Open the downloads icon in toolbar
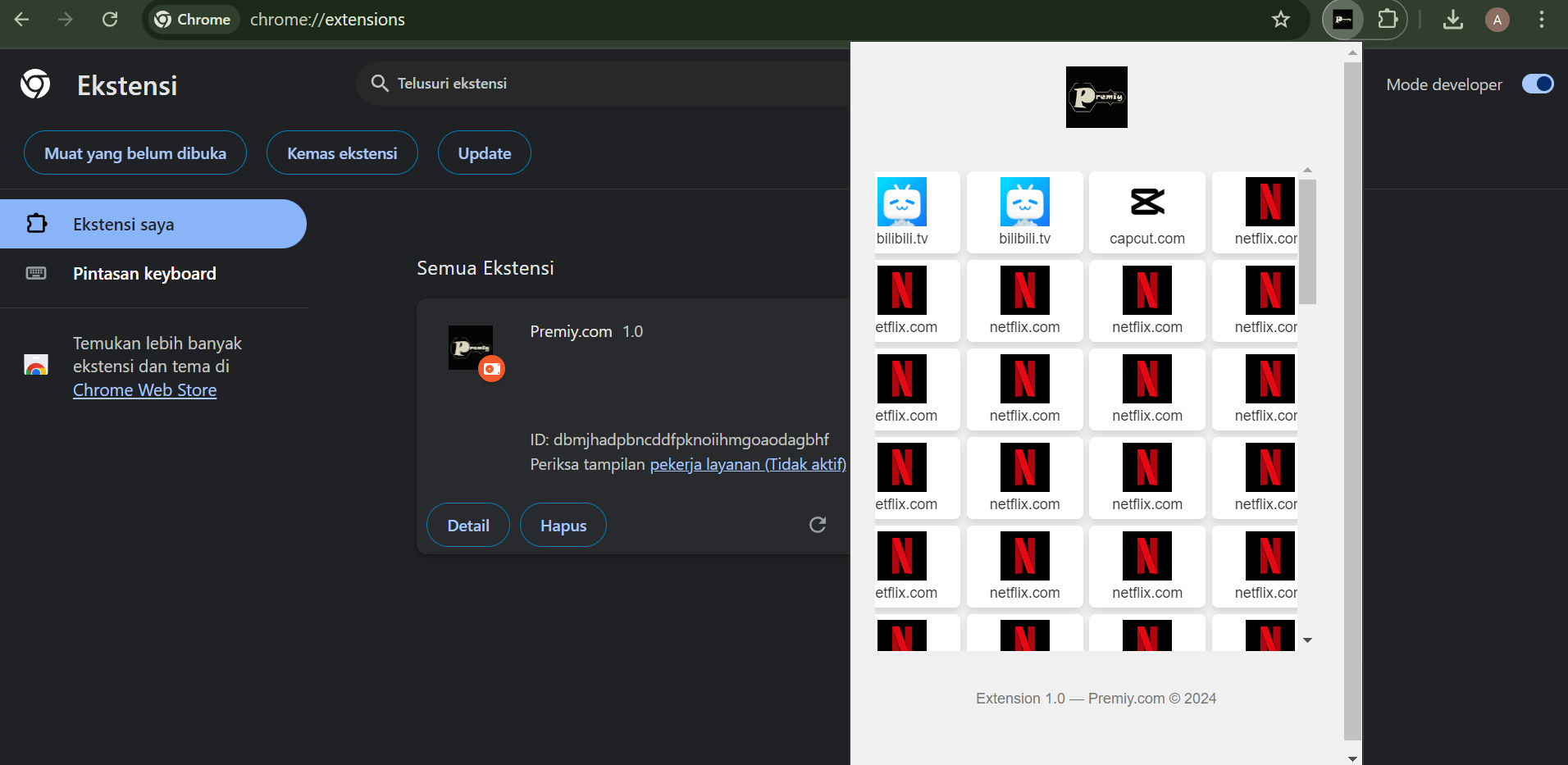Screen dimensions: 1568x765 pyautogui.click(x=1453, y=19)
